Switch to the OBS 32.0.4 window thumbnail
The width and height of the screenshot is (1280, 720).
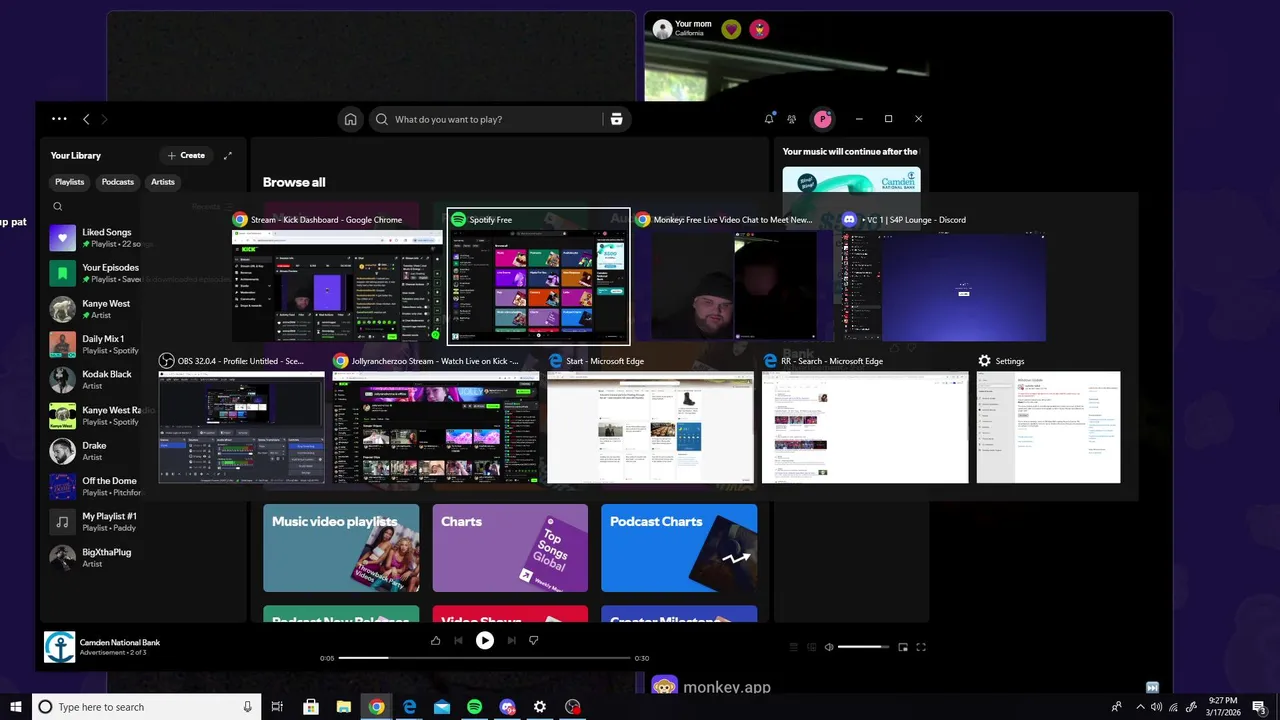pyautogui.click(x=241, y=418)
